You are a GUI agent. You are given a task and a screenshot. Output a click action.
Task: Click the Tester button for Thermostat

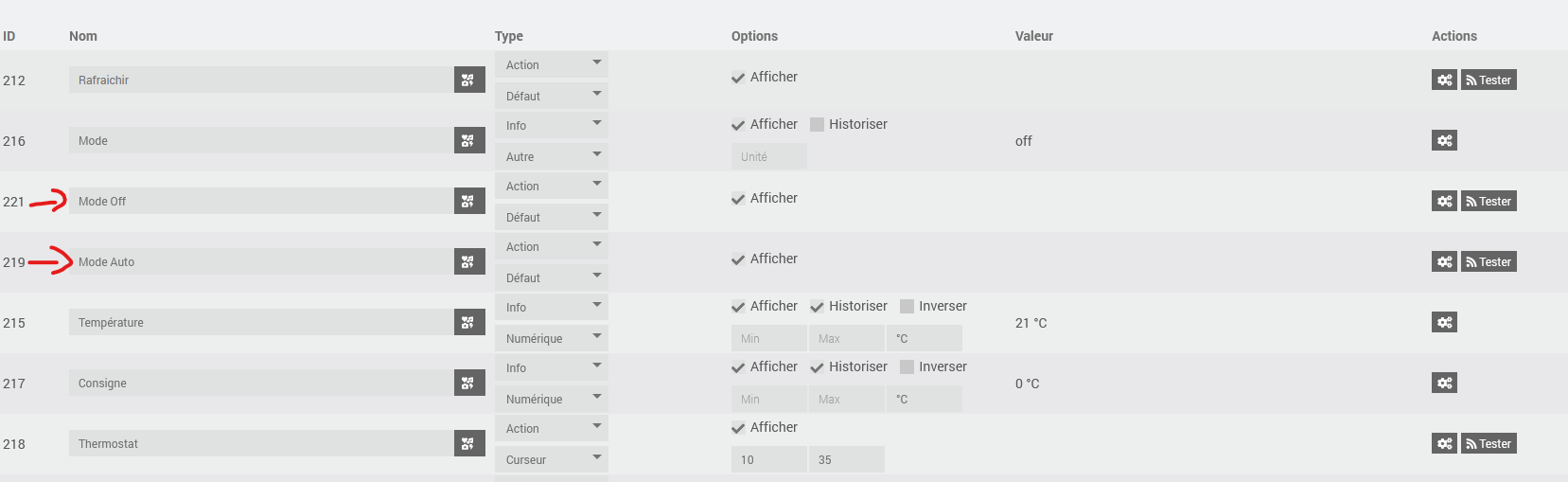pos(1489,443)
